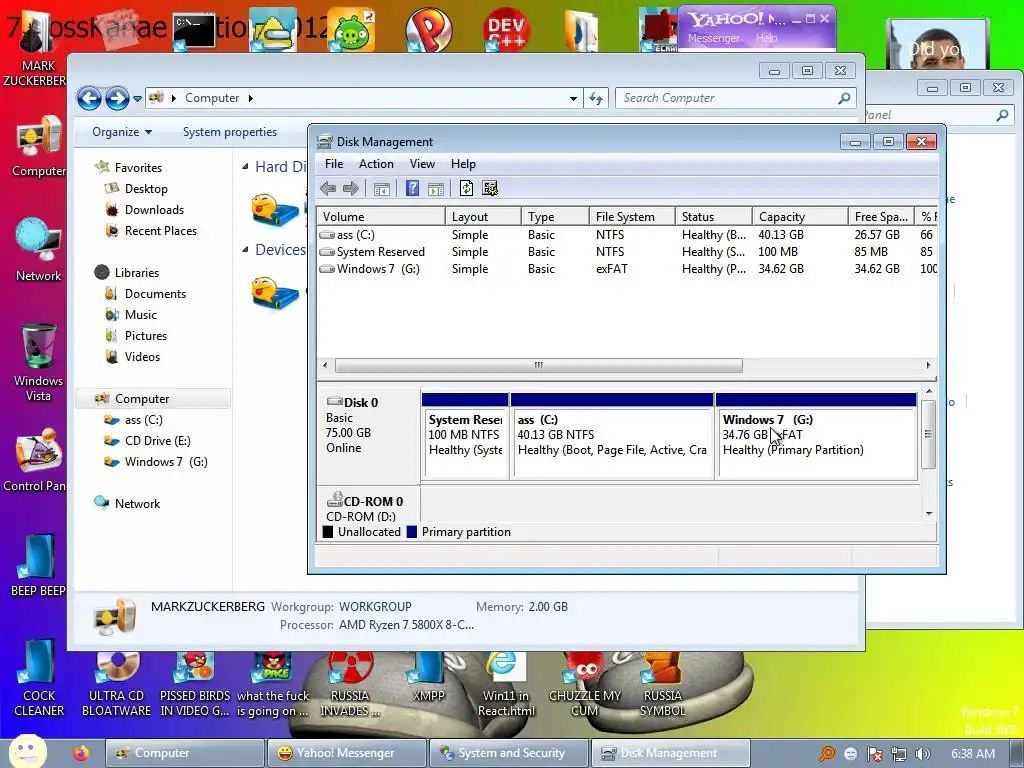Open Documents library in navigation pane
Screen dimensions: 1024x768
click(155, 294)
